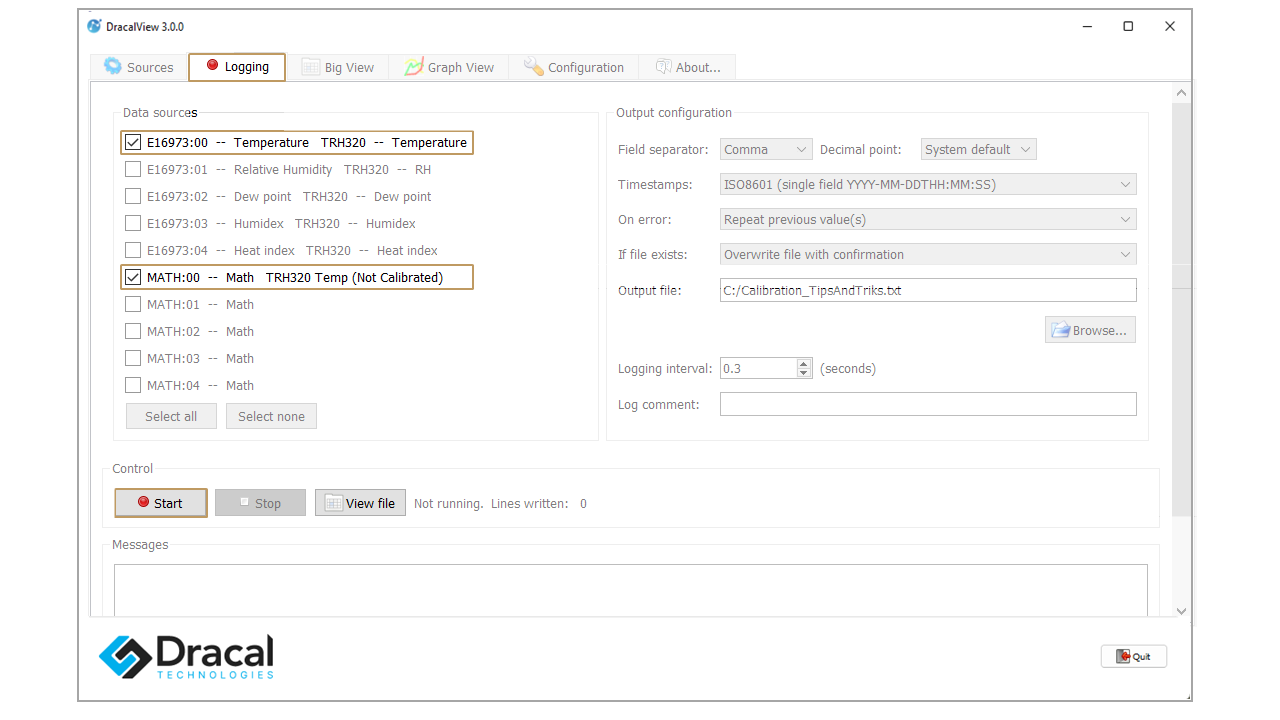The width and height of the screenshot is (1280, 720).
Task: Click the vertical scrollbar down arrow
Action: click(1181, 610)
